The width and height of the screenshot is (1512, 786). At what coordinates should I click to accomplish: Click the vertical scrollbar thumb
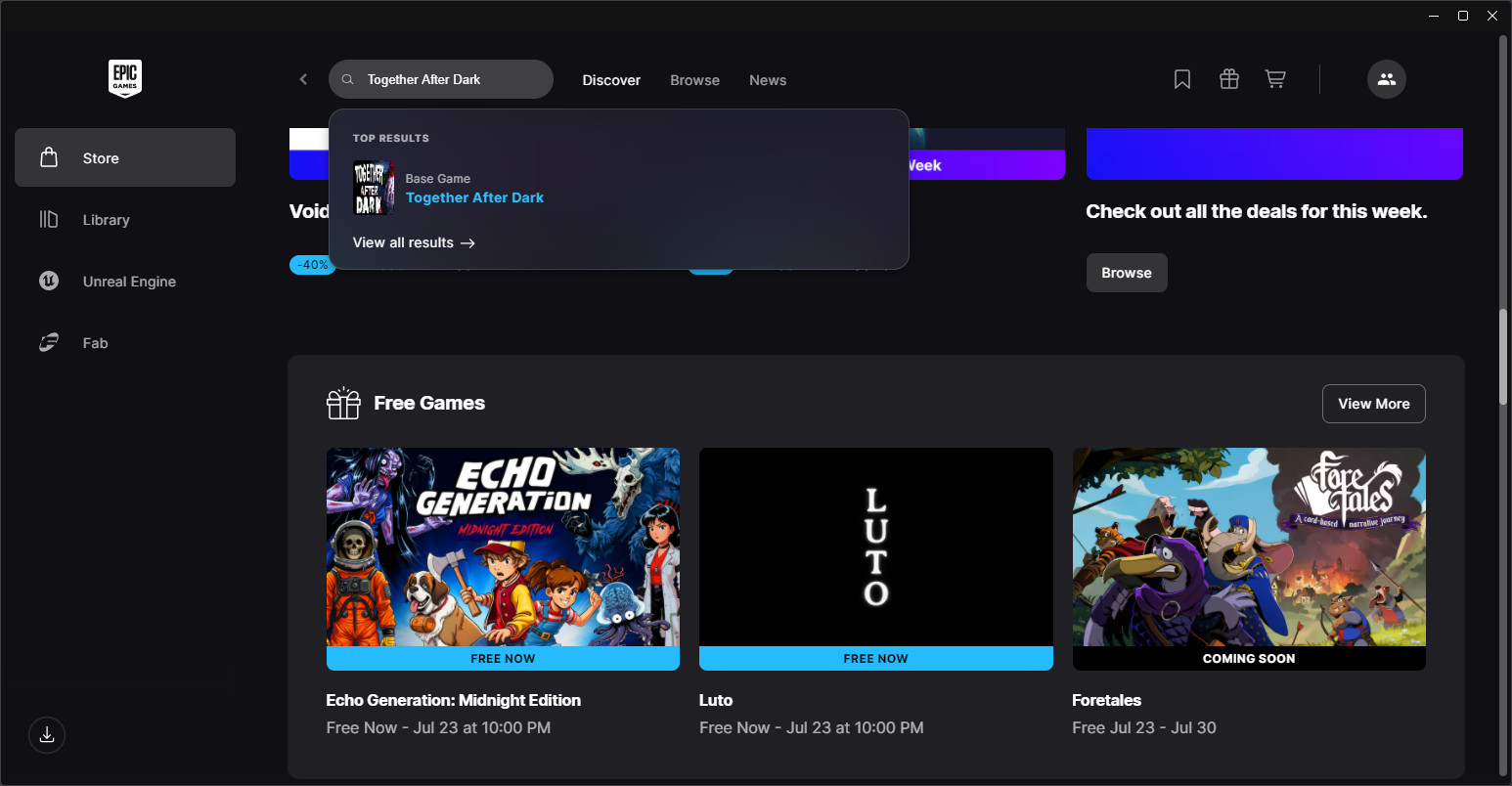pyautogui.click(x=1503, y=357)
